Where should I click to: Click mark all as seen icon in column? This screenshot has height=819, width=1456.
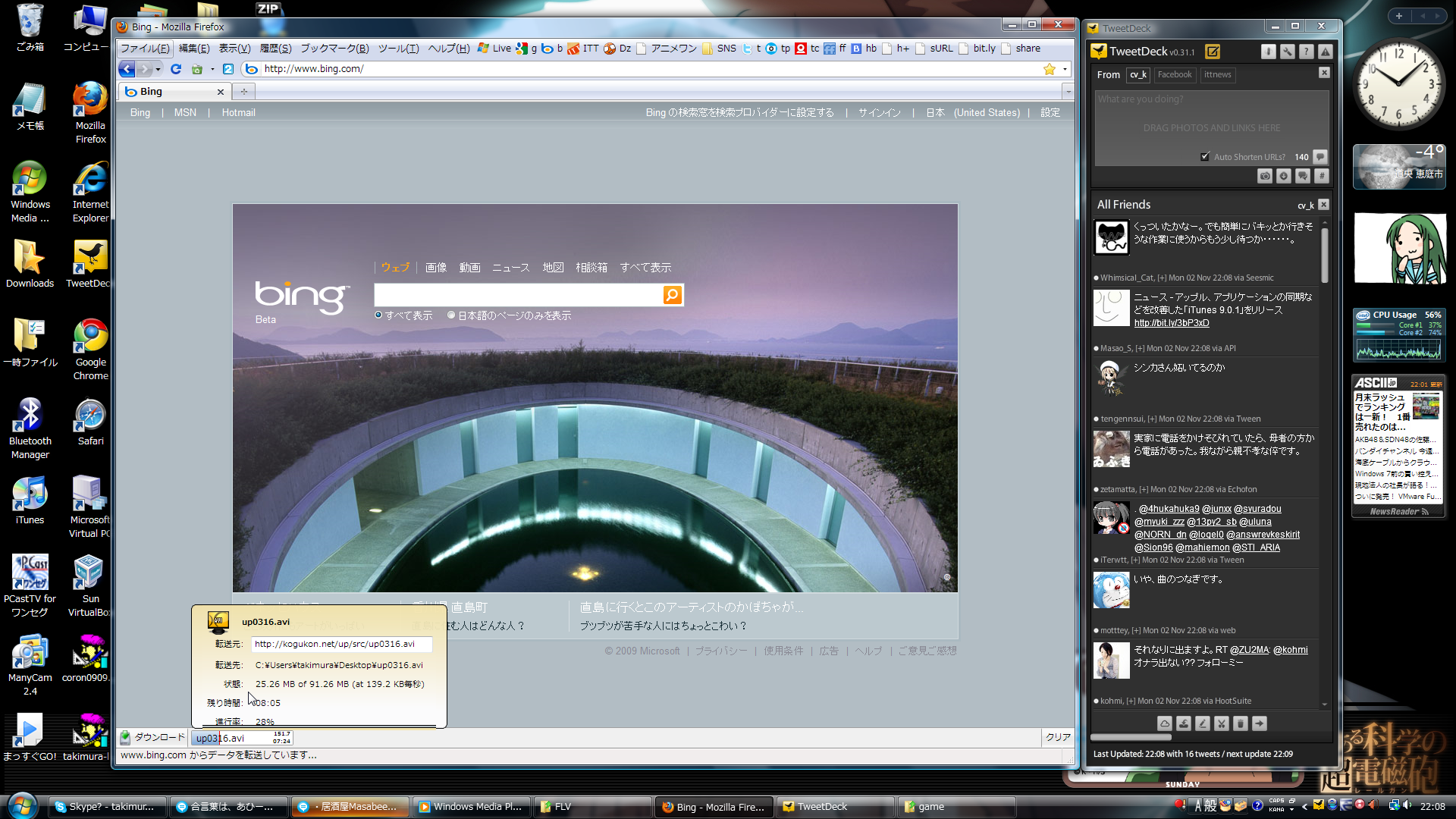[1184, 723]
